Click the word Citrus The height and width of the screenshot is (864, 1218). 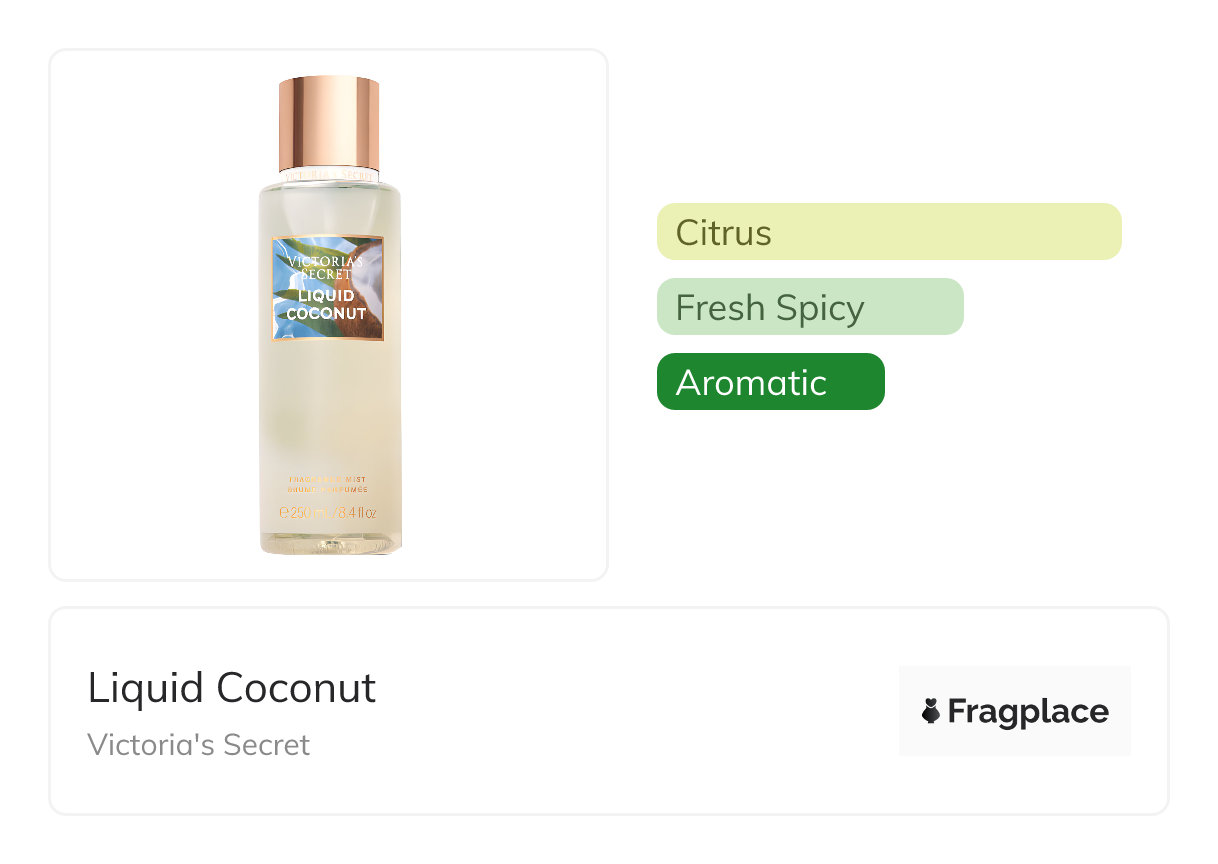coord(723,232)
